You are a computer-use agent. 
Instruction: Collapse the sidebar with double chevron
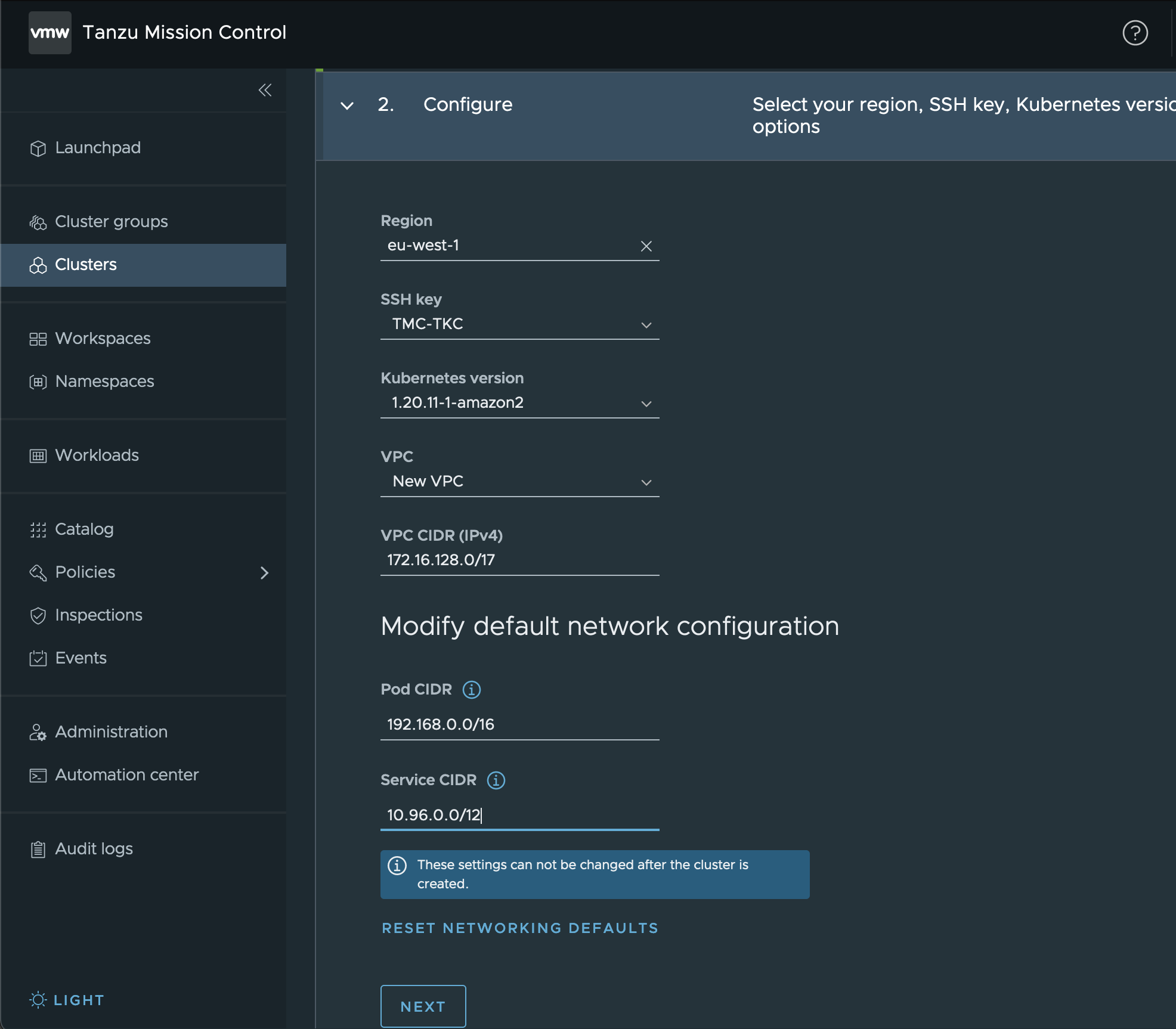pos(265,90)
